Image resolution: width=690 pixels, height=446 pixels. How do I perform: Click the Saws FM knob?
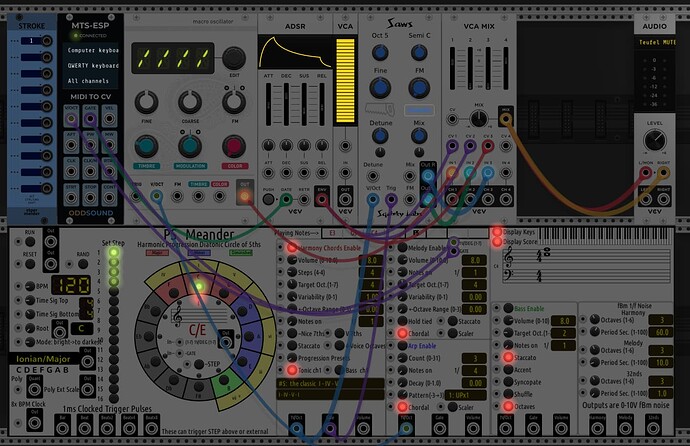(419, 88)
